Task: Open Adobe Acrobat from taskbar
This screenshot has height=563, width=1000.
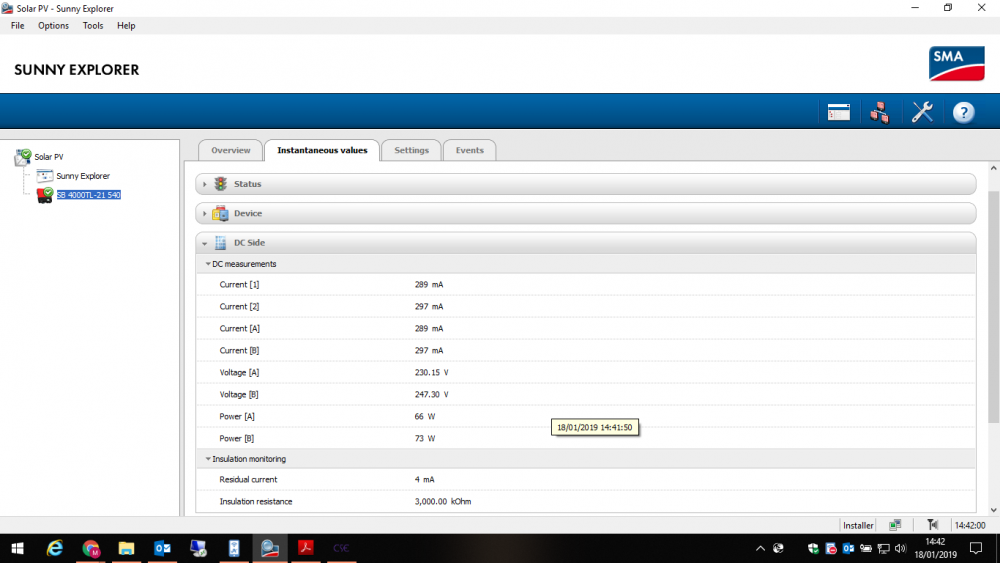Action: [x=305, y=548]
